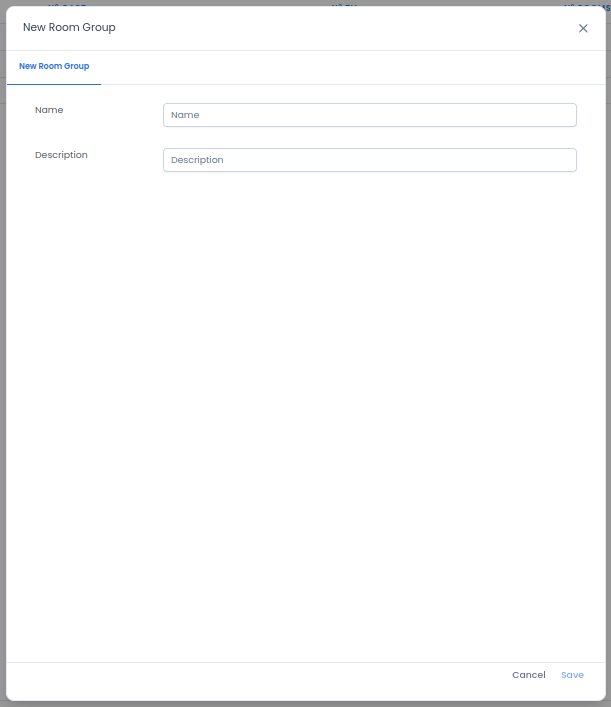Save the new room group

[572, 675]
